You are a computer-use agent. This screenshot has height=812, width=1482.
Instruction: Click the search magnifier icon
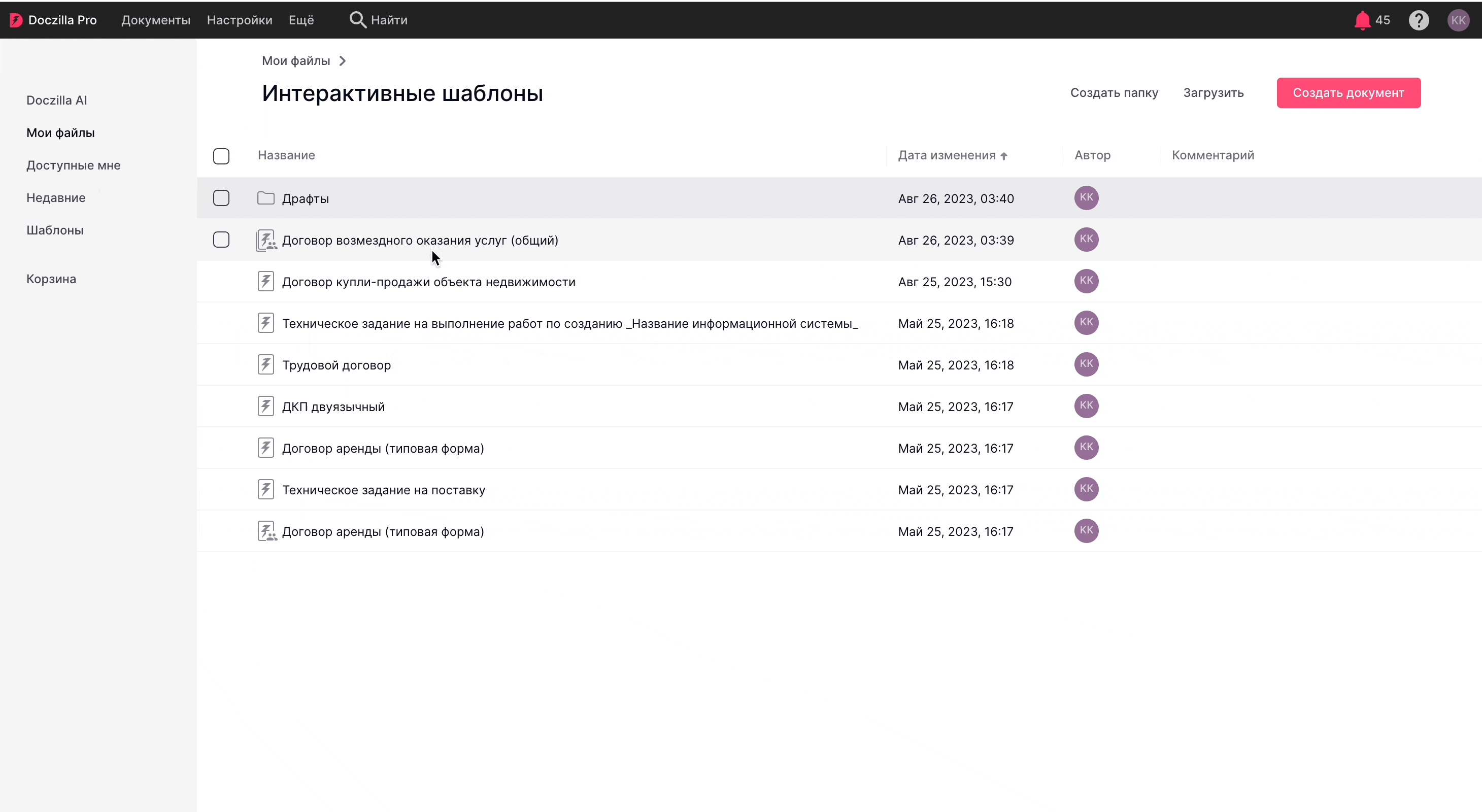357,20
